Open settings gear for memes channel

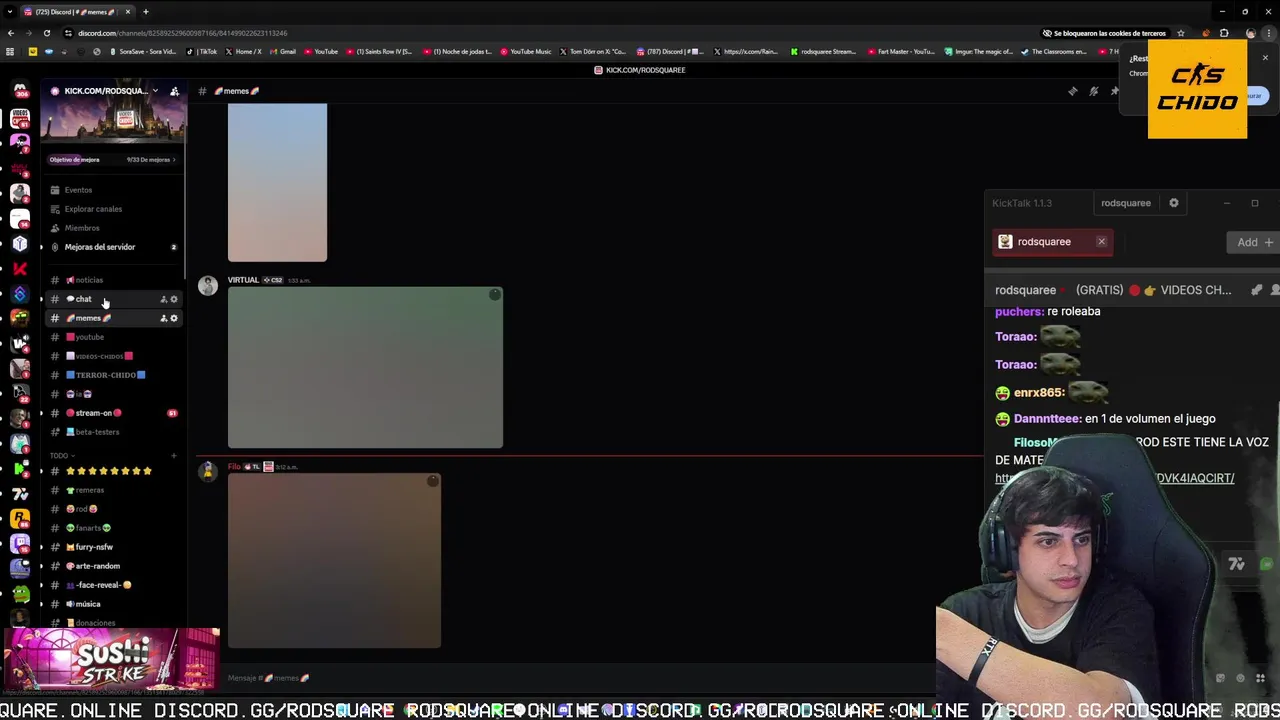pyautogui.click(x=174, y=318)
